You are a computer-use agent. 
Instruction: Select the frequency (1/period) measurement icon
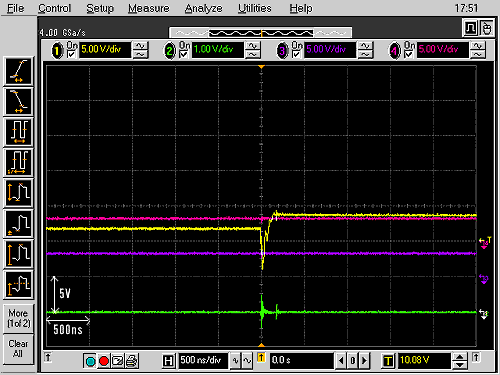tap(19, 163)
